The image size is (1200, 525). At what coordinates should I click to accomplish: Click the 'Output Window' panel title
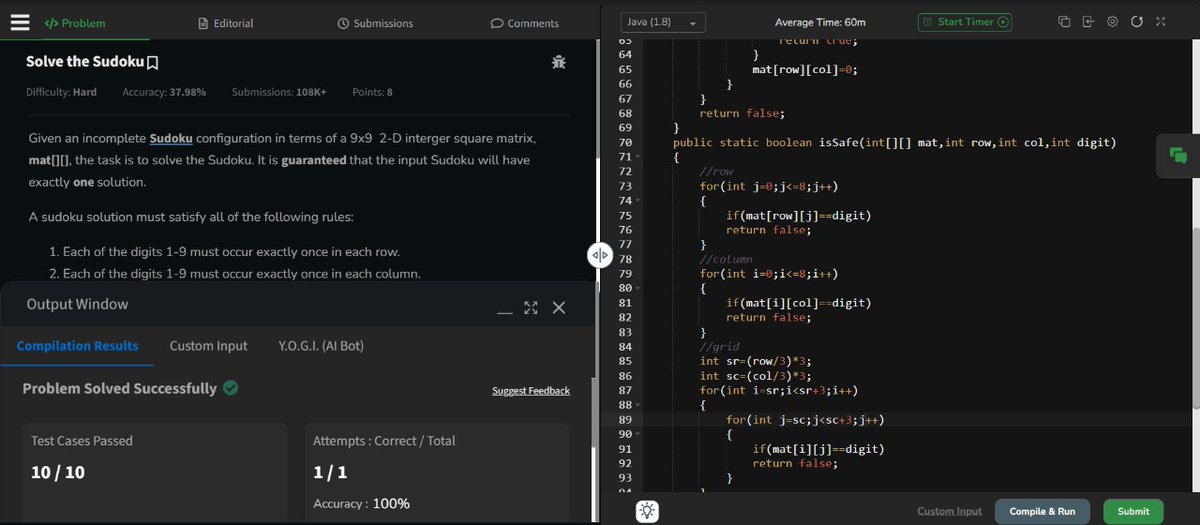point(77,304)
